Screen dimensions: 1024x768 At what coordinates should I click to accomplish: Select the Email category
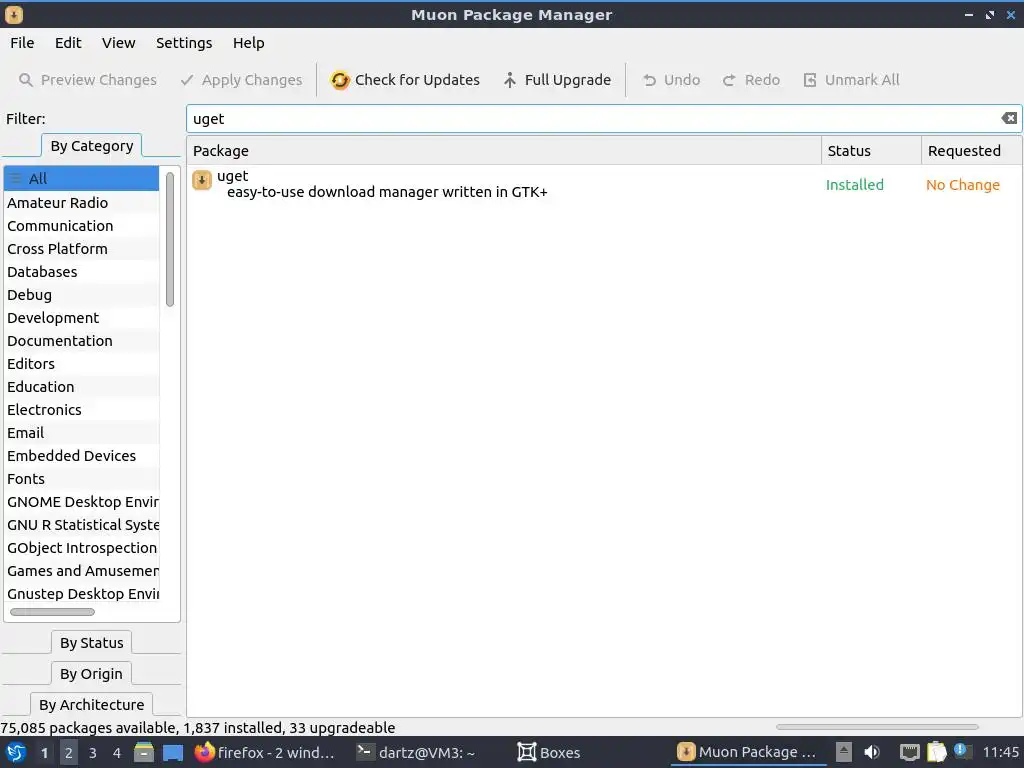point(81,433)
